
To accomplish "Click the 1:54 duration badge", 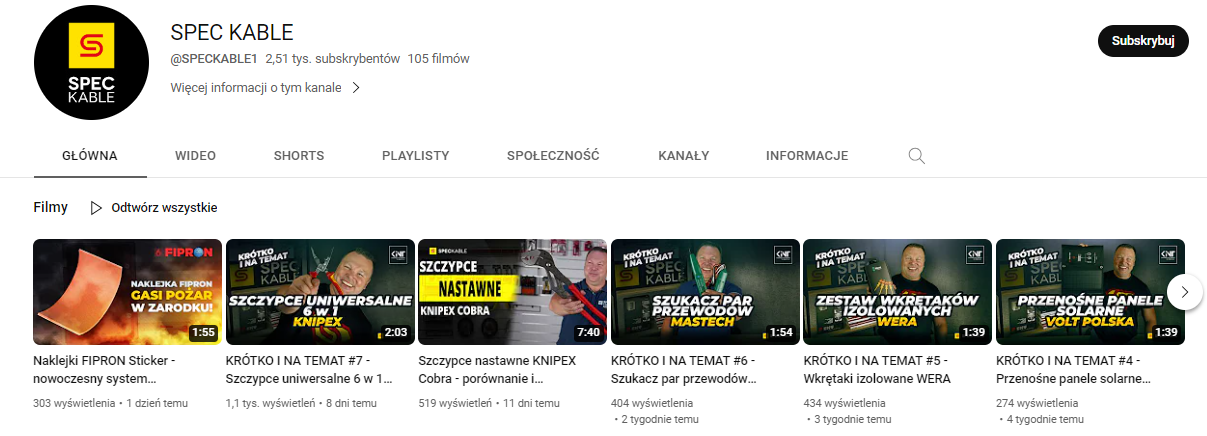I will click(x=781, y=332).
